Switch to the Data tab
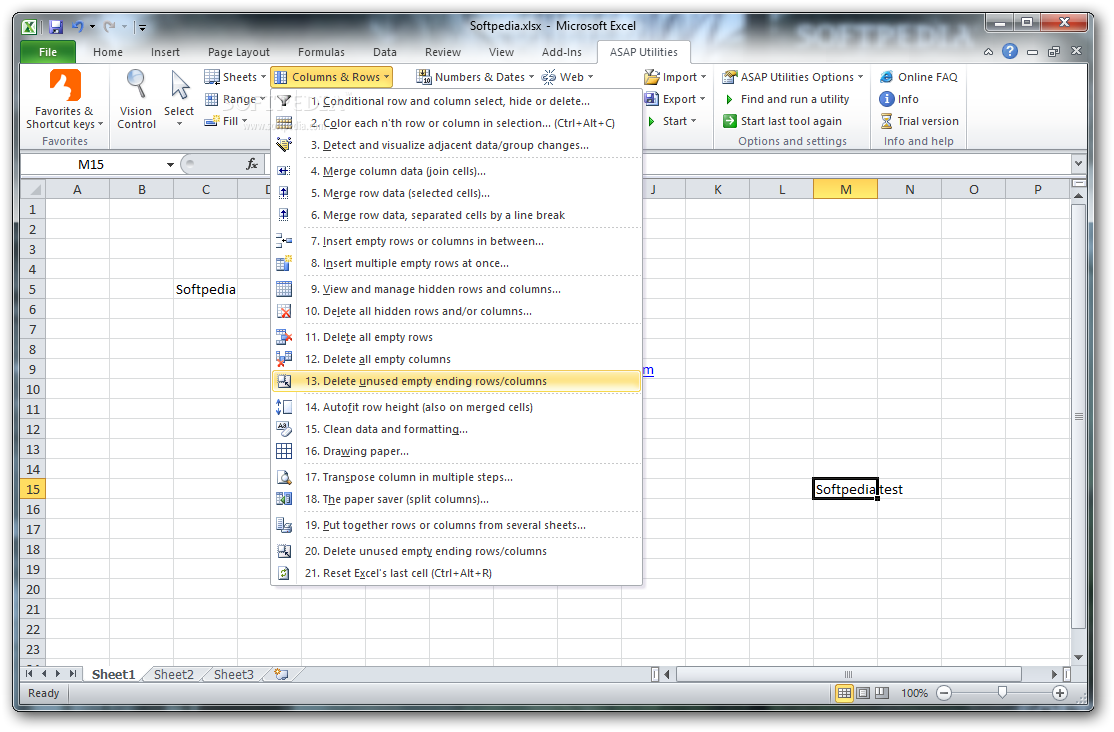 pos(384,52)
